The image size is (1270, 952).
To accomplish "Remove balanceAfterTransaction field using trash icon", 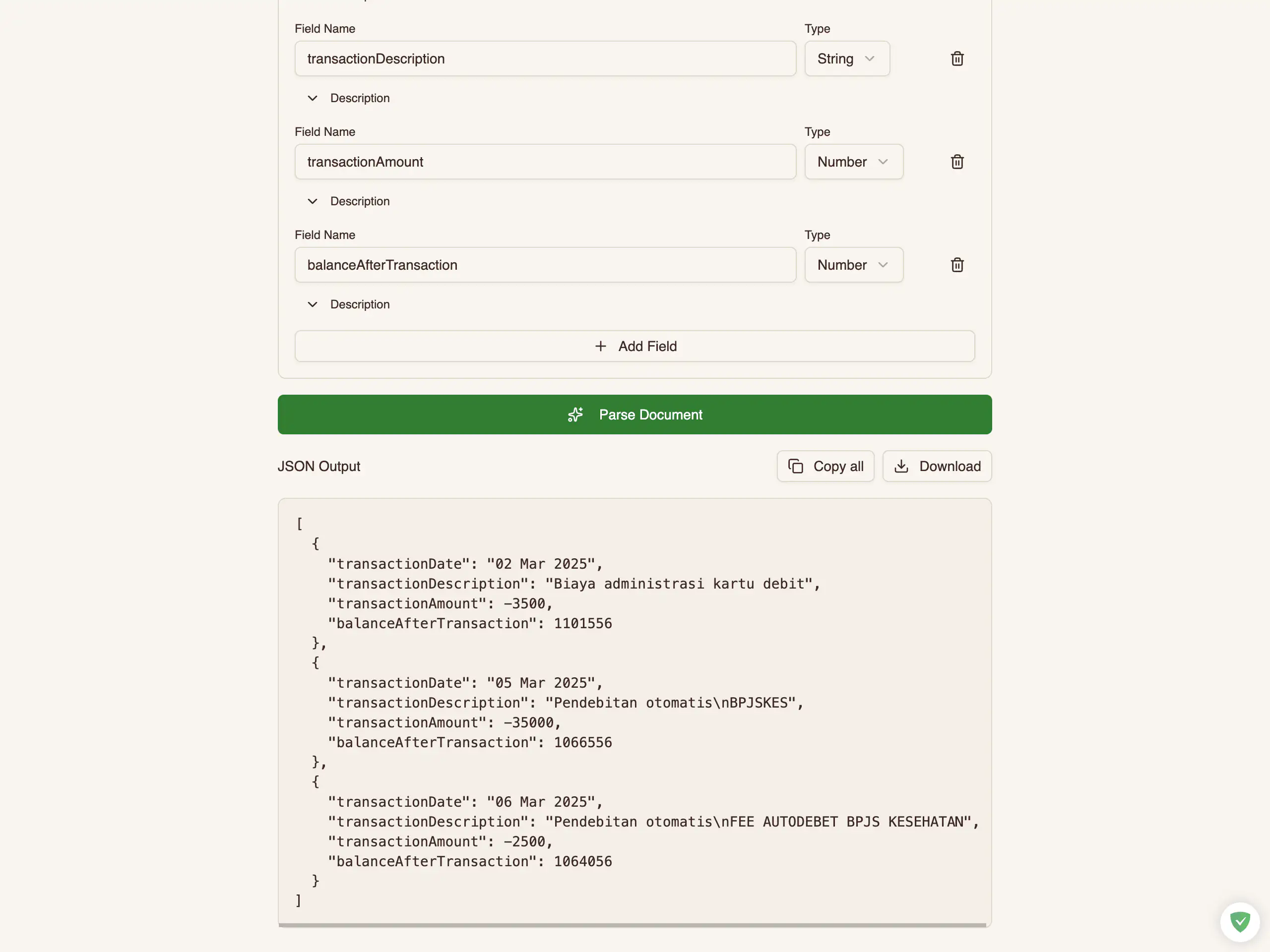I will tap(957, 265).
